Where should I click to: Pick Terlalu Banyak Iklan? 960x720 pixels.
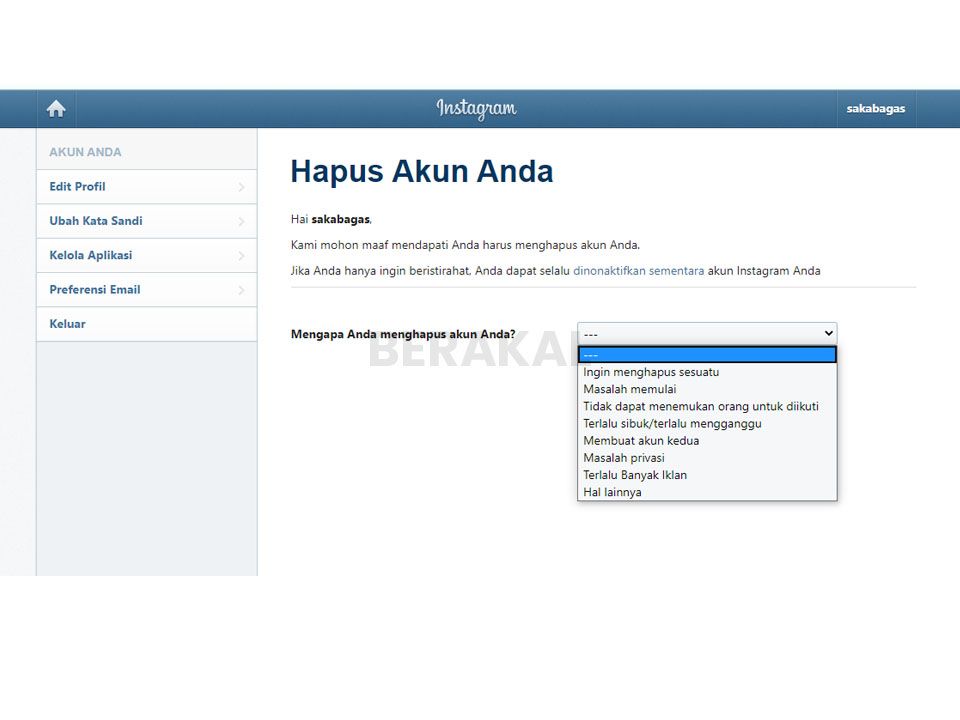click(707, 474)
